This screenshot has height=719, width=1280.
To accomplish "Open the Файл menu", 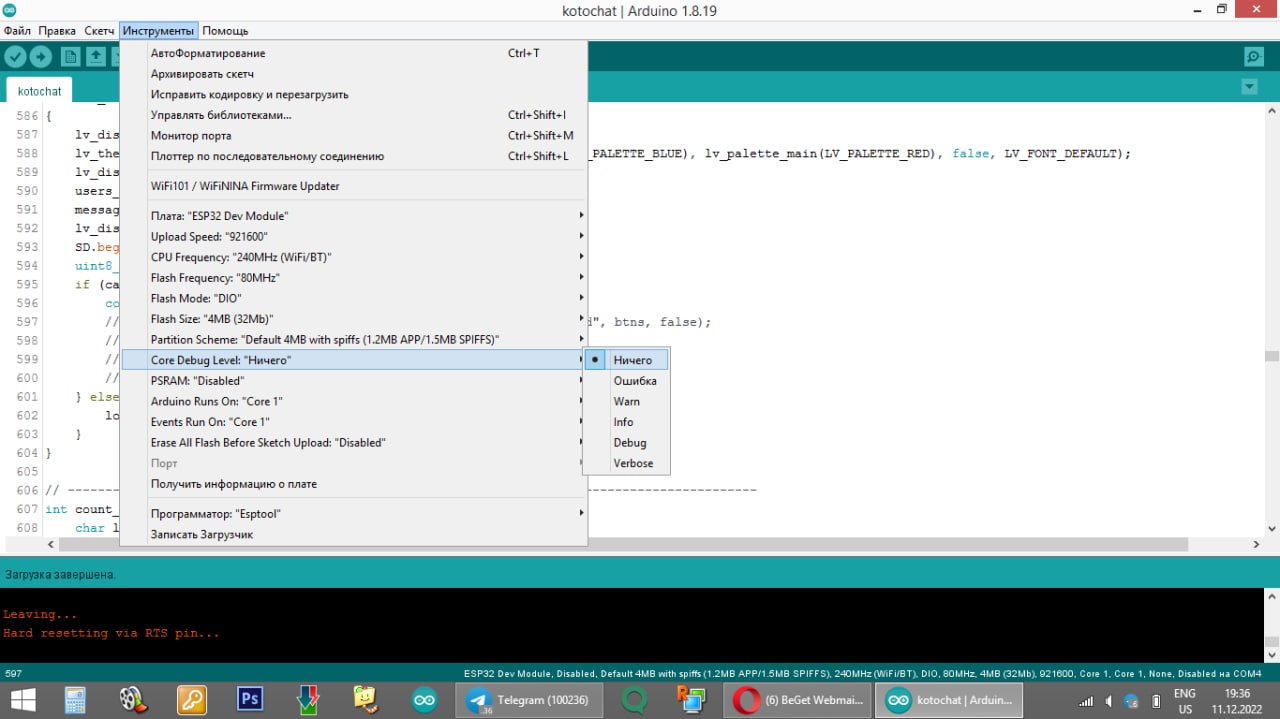I will pos(17,31).
